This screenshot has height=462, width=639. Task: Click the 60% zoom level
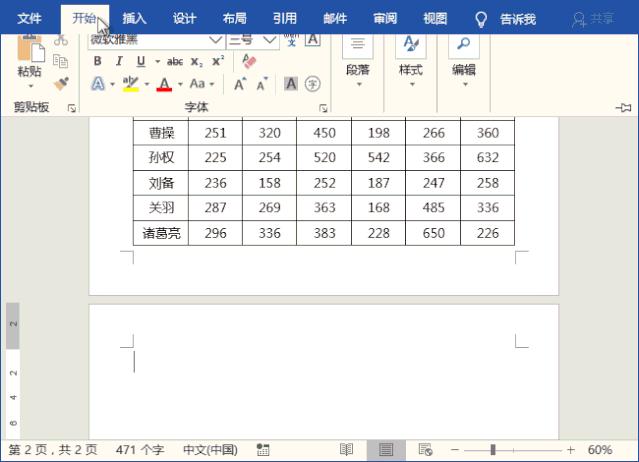coord(599,450)
